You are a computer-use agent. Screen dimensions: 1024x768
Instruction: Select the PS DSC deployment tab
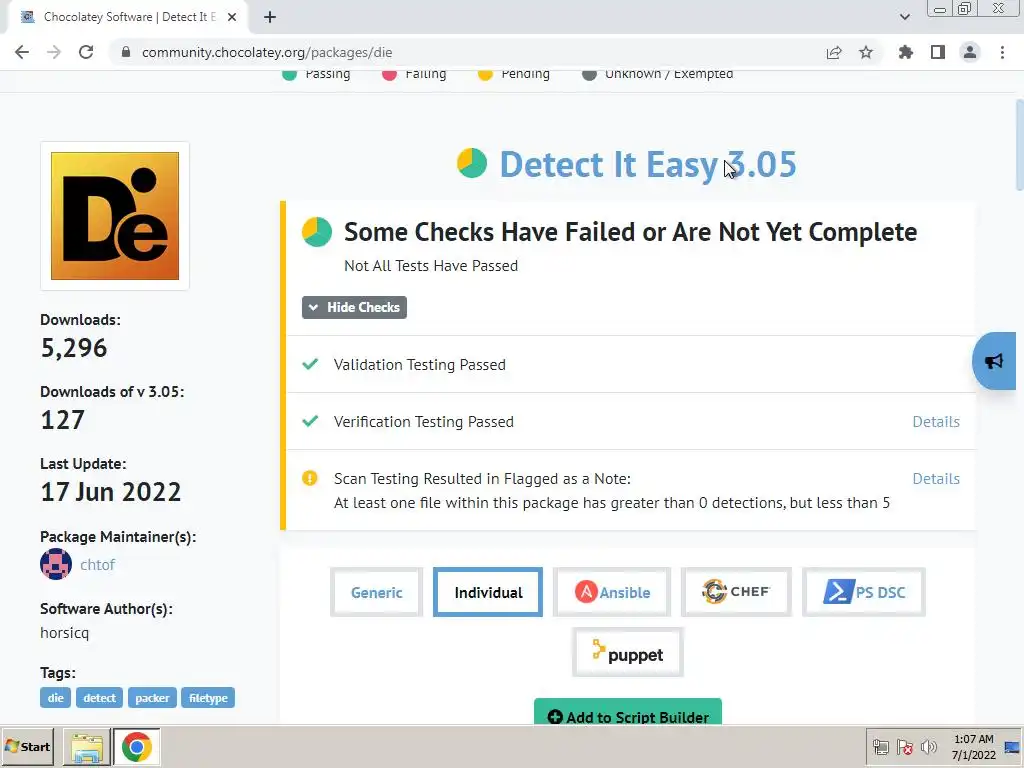(x=864, y=592)
